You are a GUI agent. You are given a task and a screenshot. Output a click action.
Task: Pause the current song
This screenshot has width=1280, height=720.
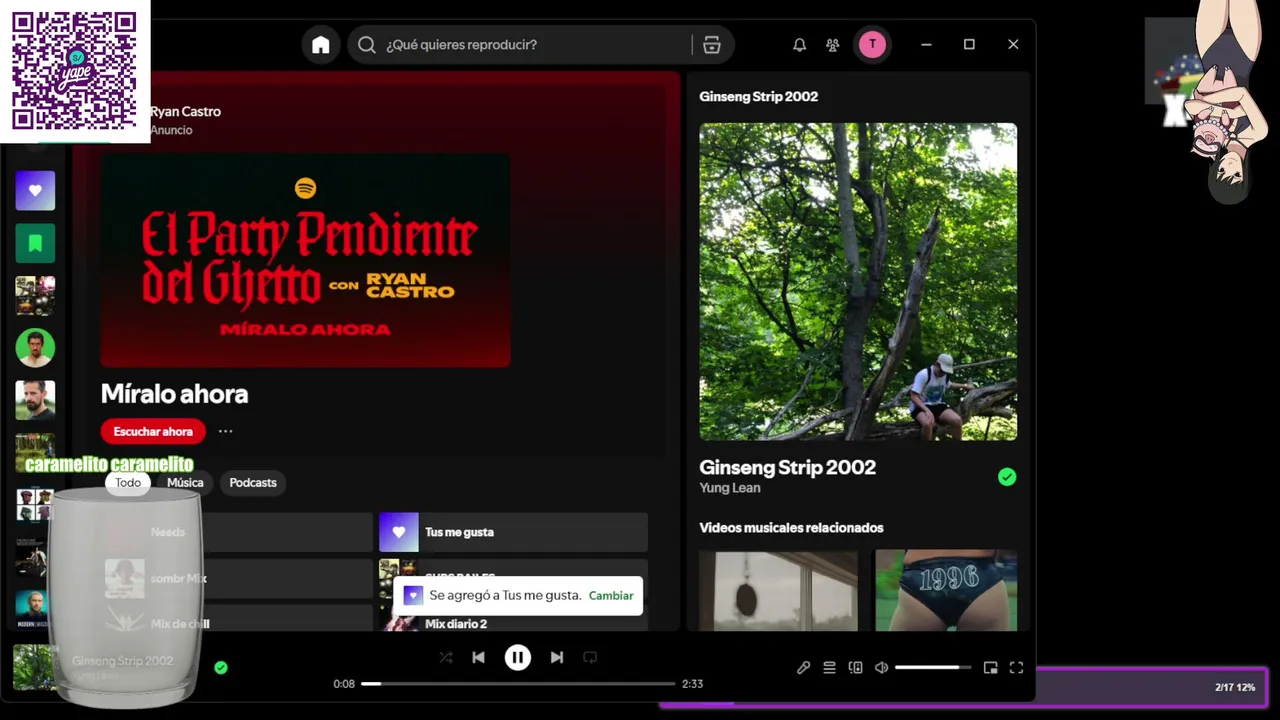[x=517, y=658]
